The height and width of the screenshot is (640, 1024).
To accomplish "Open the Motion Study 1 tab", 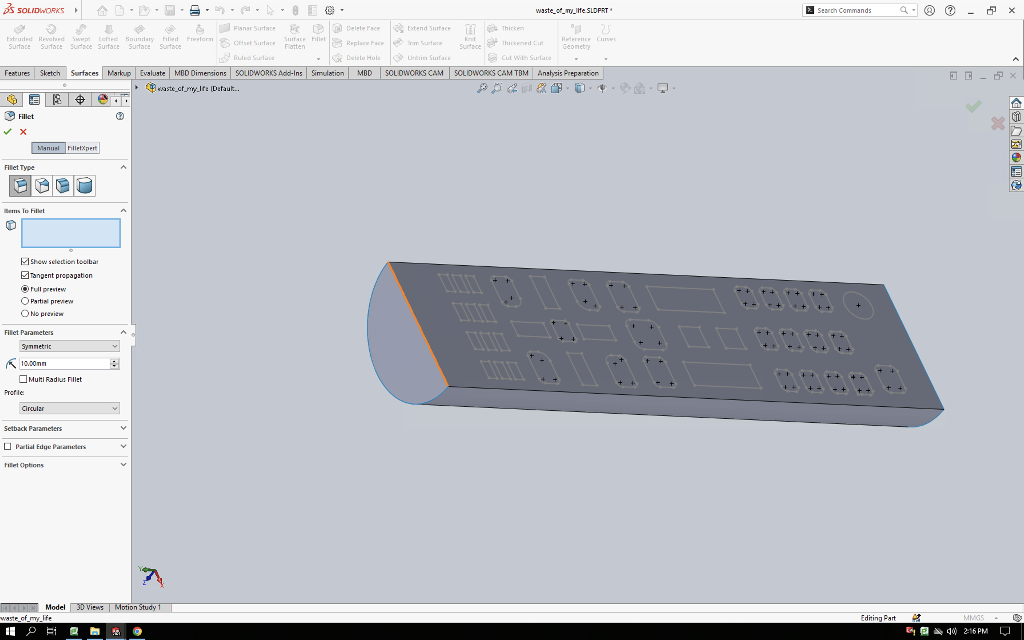I will click(138, 607).
